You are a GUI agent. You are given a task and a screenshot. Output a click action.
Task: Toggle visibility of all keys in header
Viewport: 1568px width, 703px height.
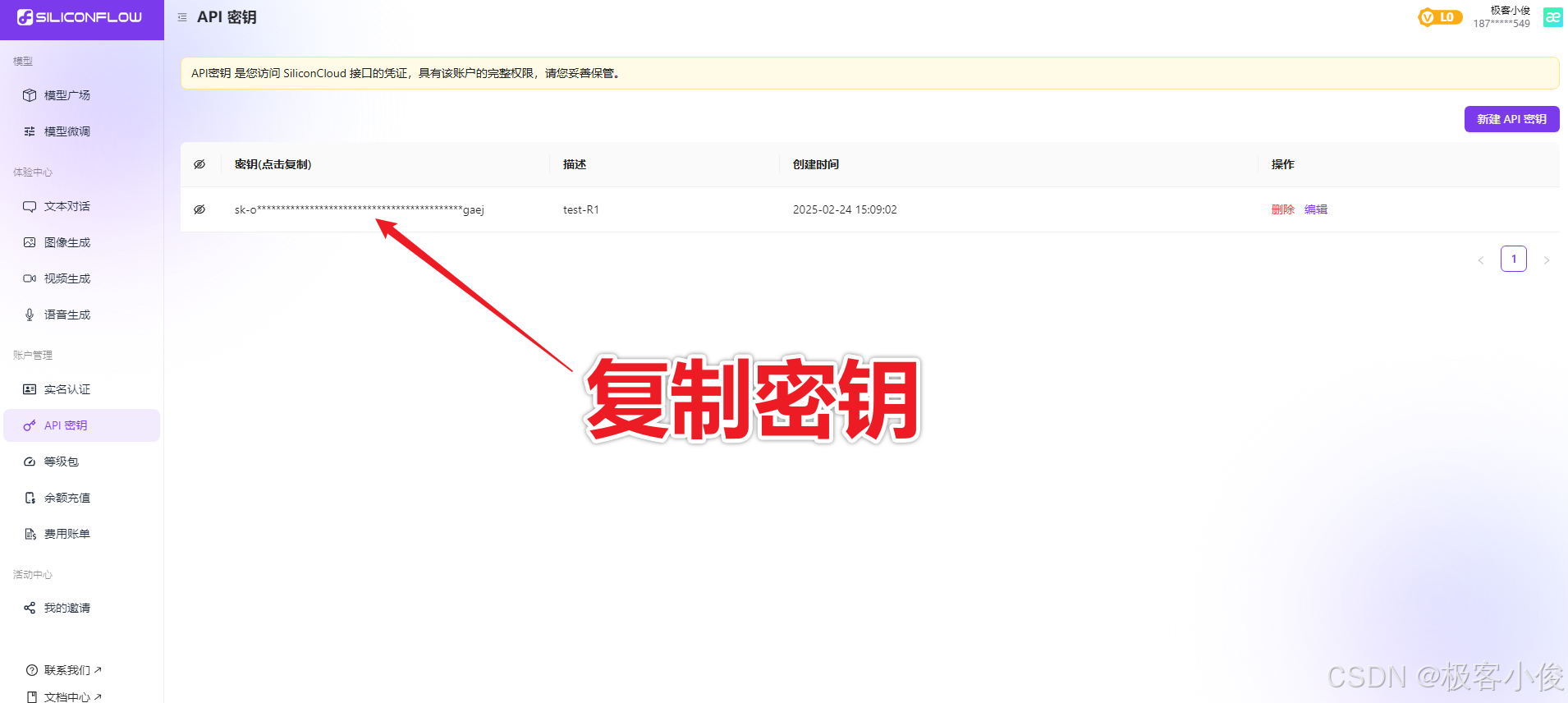pyautogui.click(x=199, y=164)
